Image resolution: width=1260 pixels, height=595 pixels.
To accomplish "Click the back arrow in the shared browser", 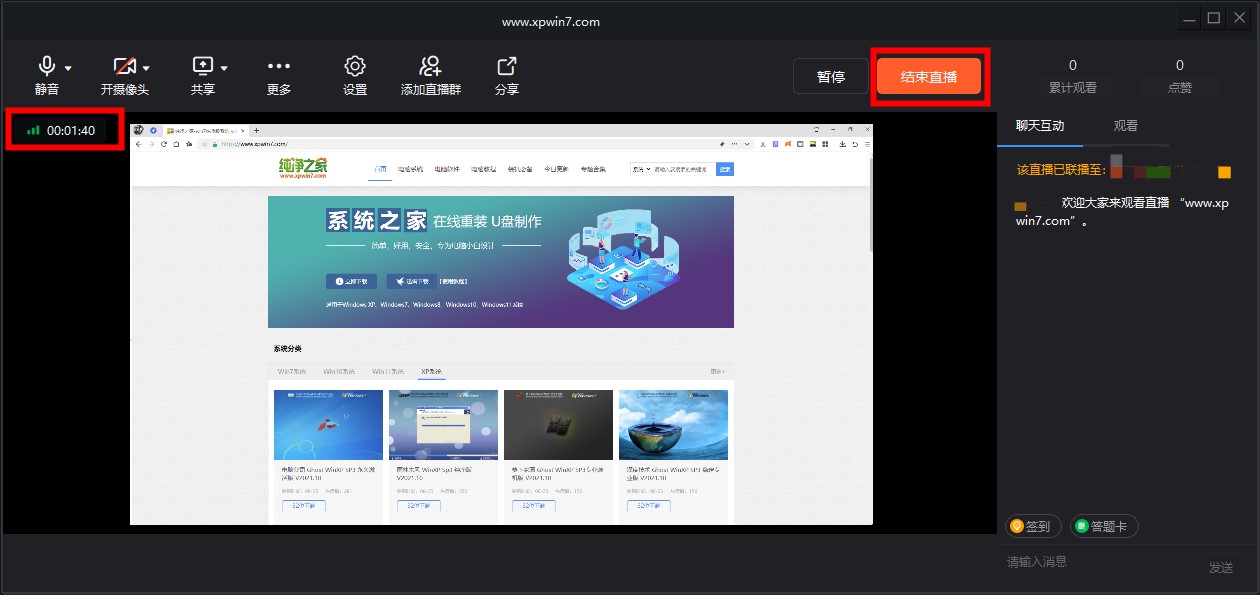I will coord(139,144).
